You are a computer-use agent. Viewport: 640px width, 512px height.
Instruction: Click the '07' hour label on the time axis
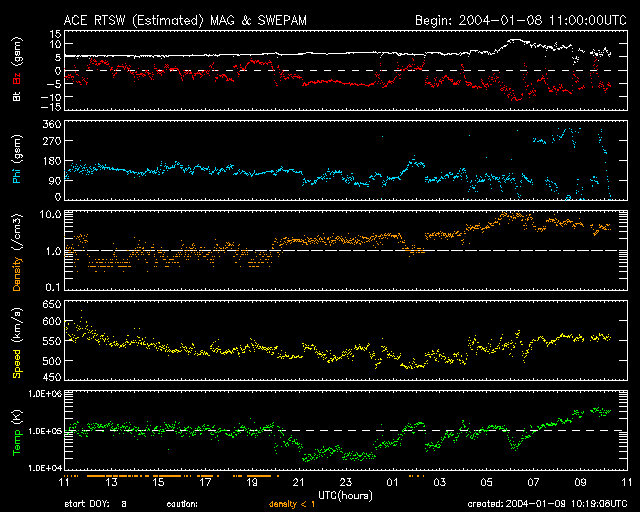[533, 483]
